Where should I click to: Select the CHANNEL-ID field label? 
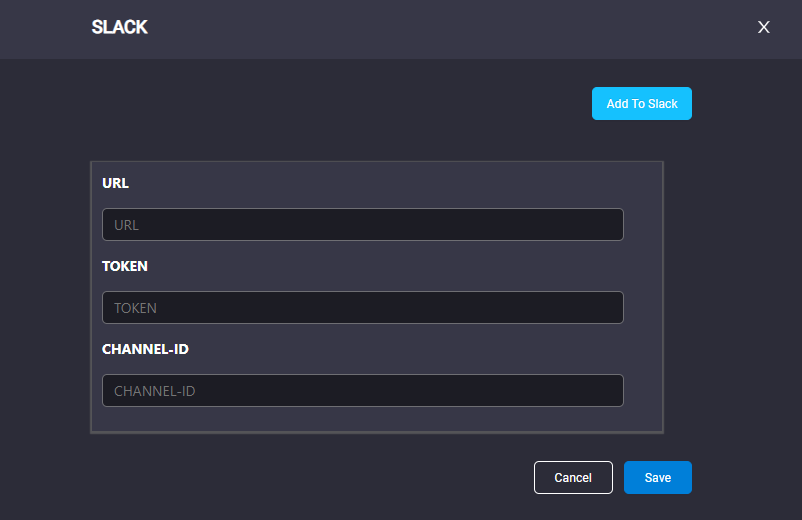coord(145,349)
